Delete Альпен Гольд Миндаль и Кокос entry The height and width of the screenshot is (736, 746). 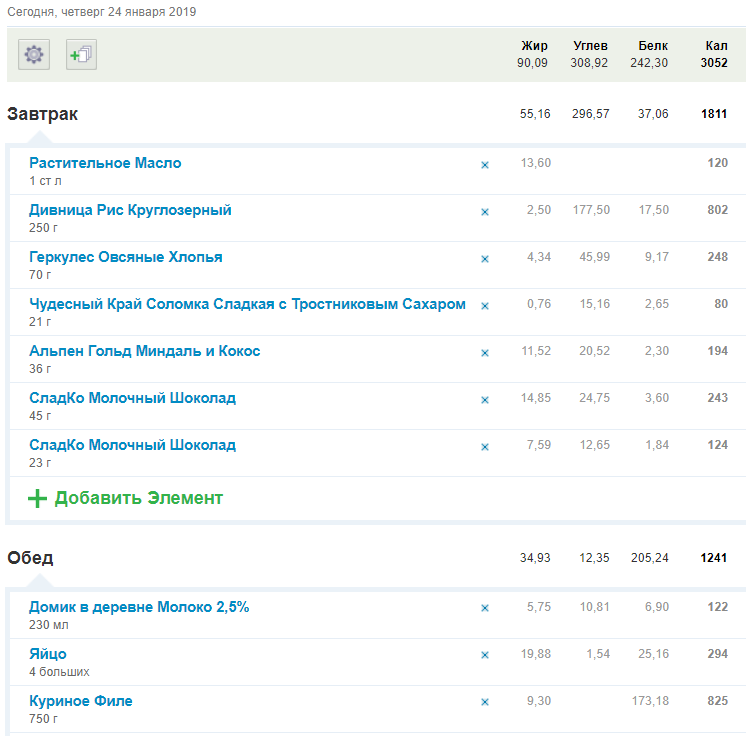click(x=485, y=353)
